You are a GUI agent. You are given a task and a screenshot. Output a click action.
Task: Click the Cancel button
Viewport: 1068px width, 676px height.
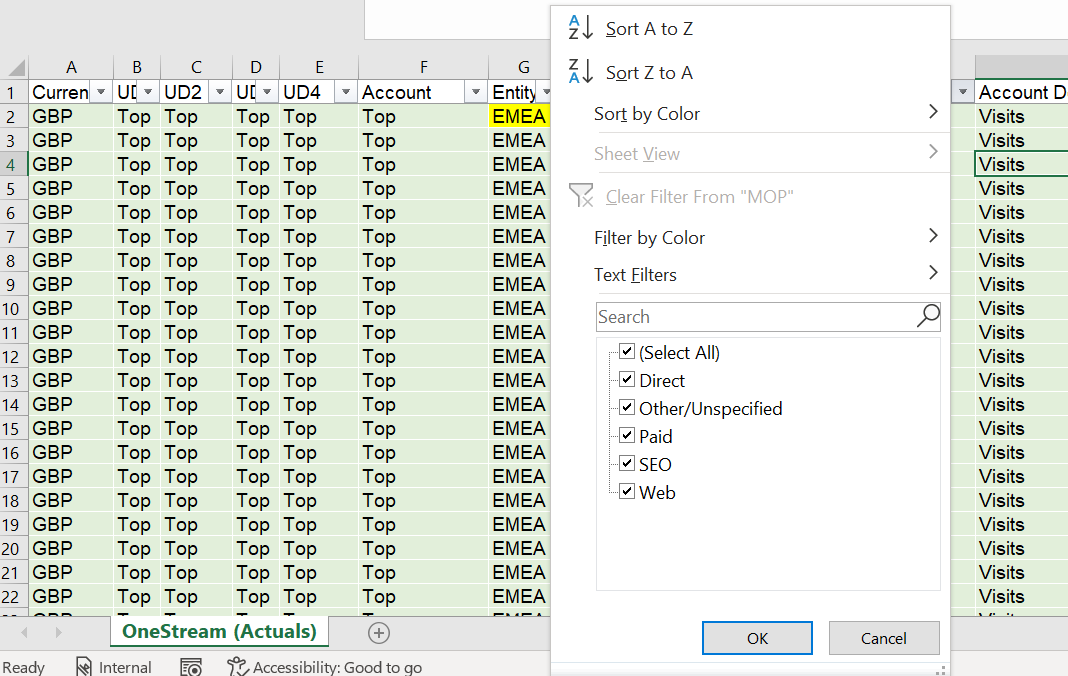coord(883,638)
